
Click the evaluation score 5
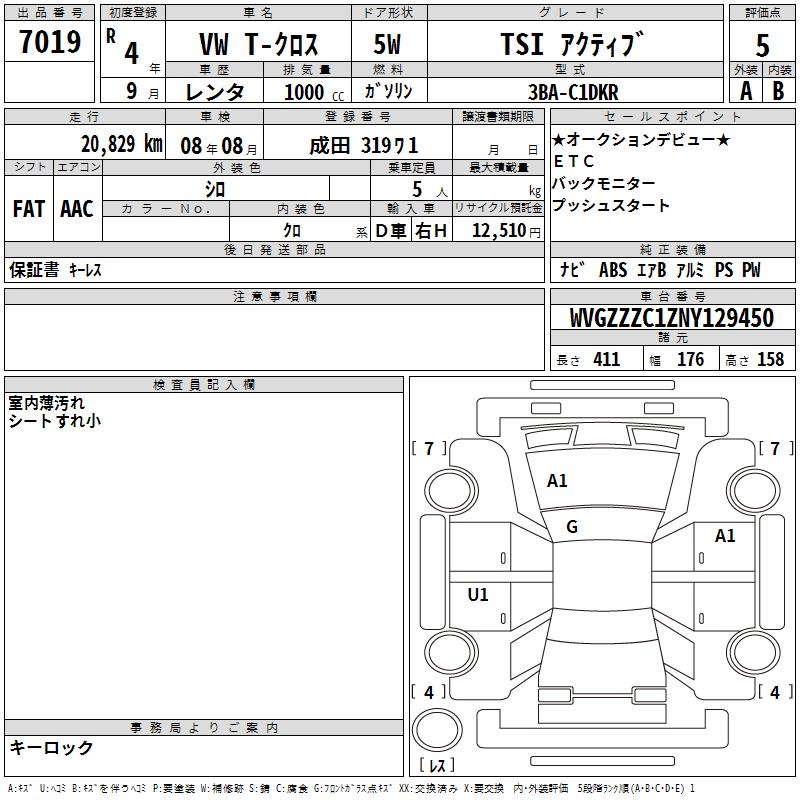(x=762, y=46)
